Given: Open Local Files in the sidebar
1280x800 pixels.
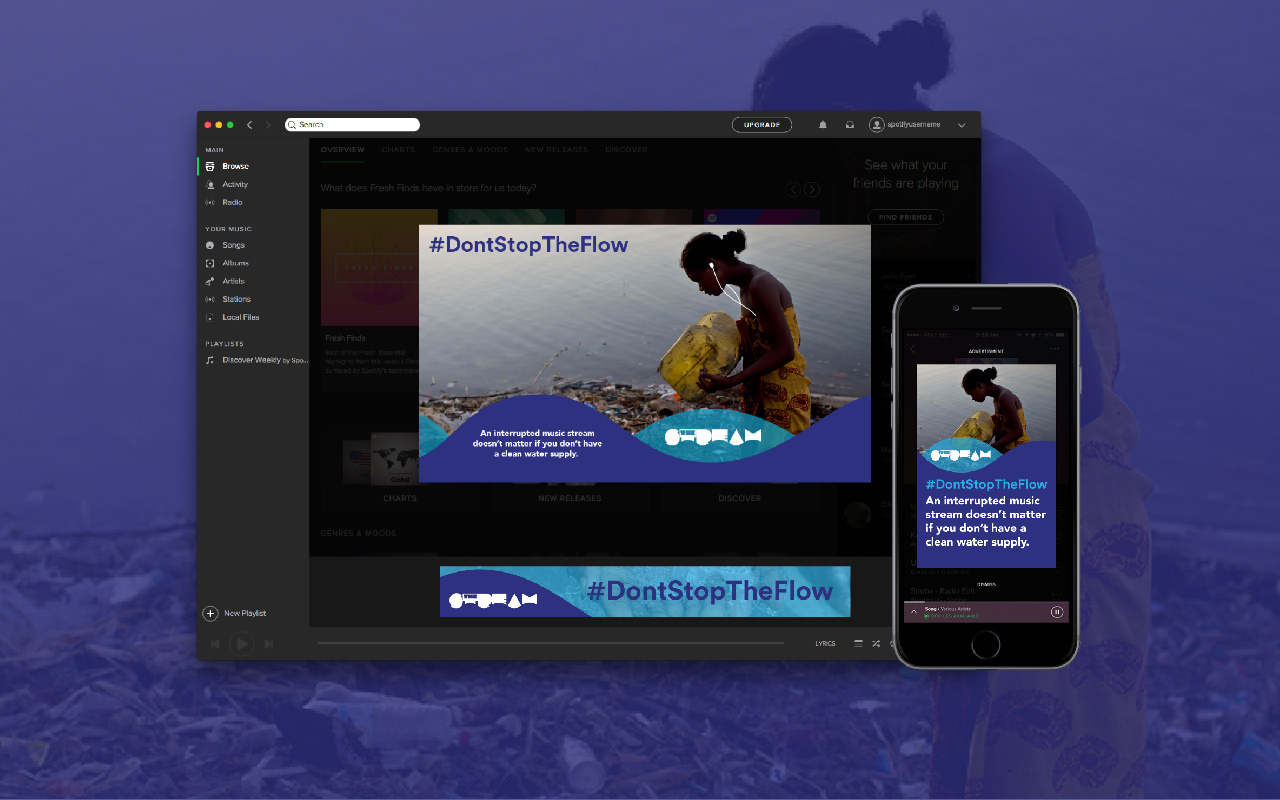Looking at the screenshot, I should pyautogui.click(x=240, y=317).
